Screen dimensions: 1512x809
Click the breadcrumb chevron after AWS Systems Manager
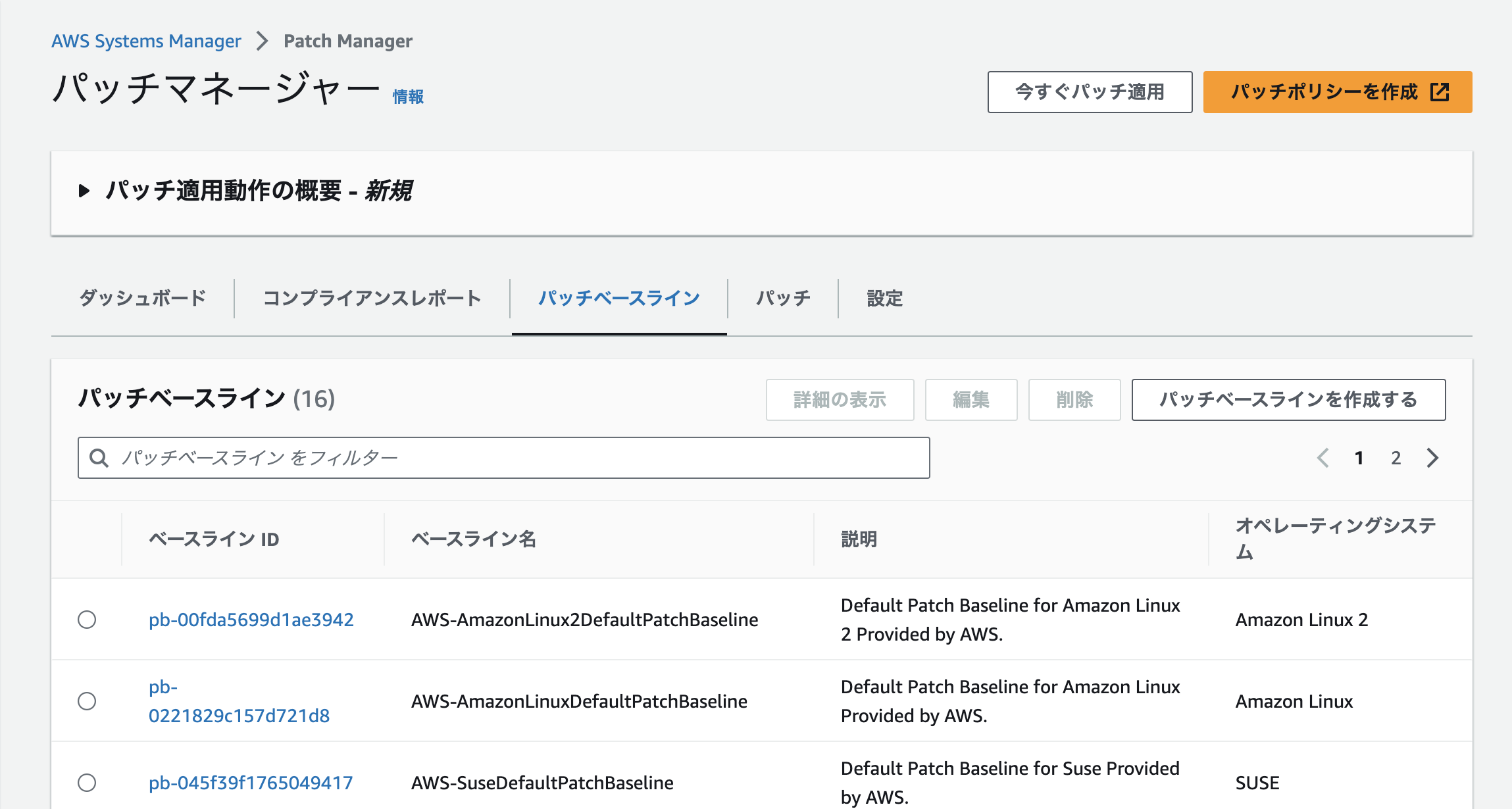[x=263, y=40]
